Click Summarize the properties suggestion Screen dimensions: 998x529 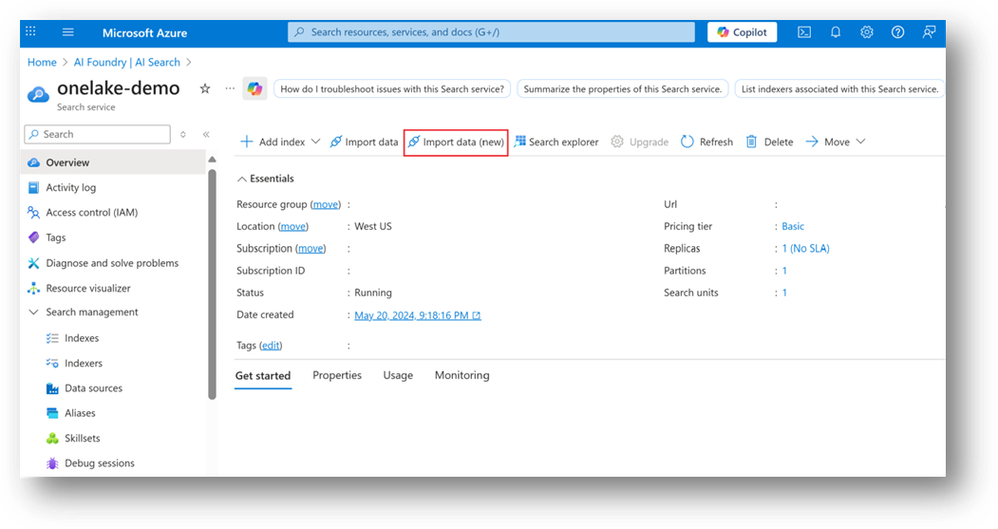point(622,89)
